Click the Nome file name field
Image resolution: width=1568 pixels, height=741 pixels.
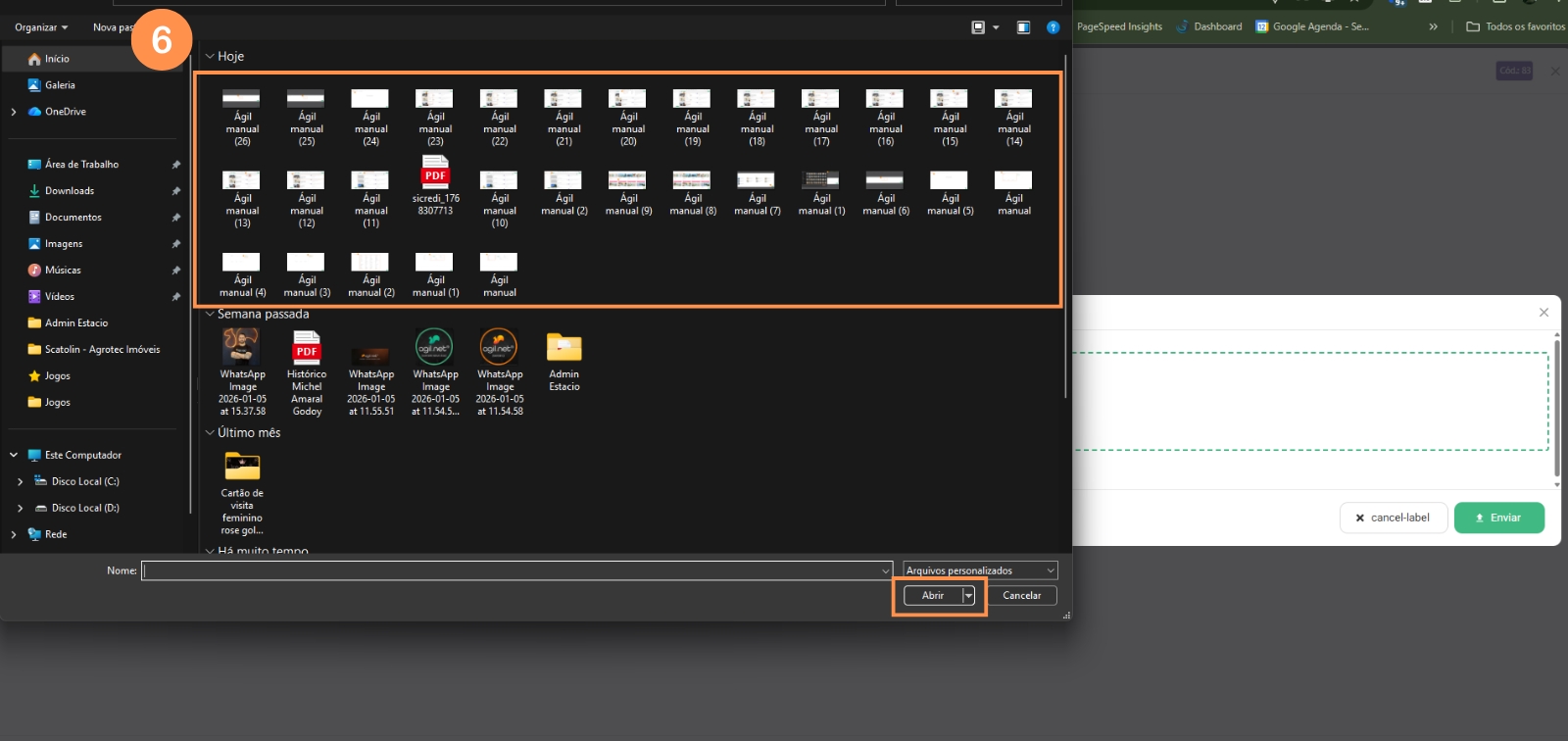[x=510, y=570]
